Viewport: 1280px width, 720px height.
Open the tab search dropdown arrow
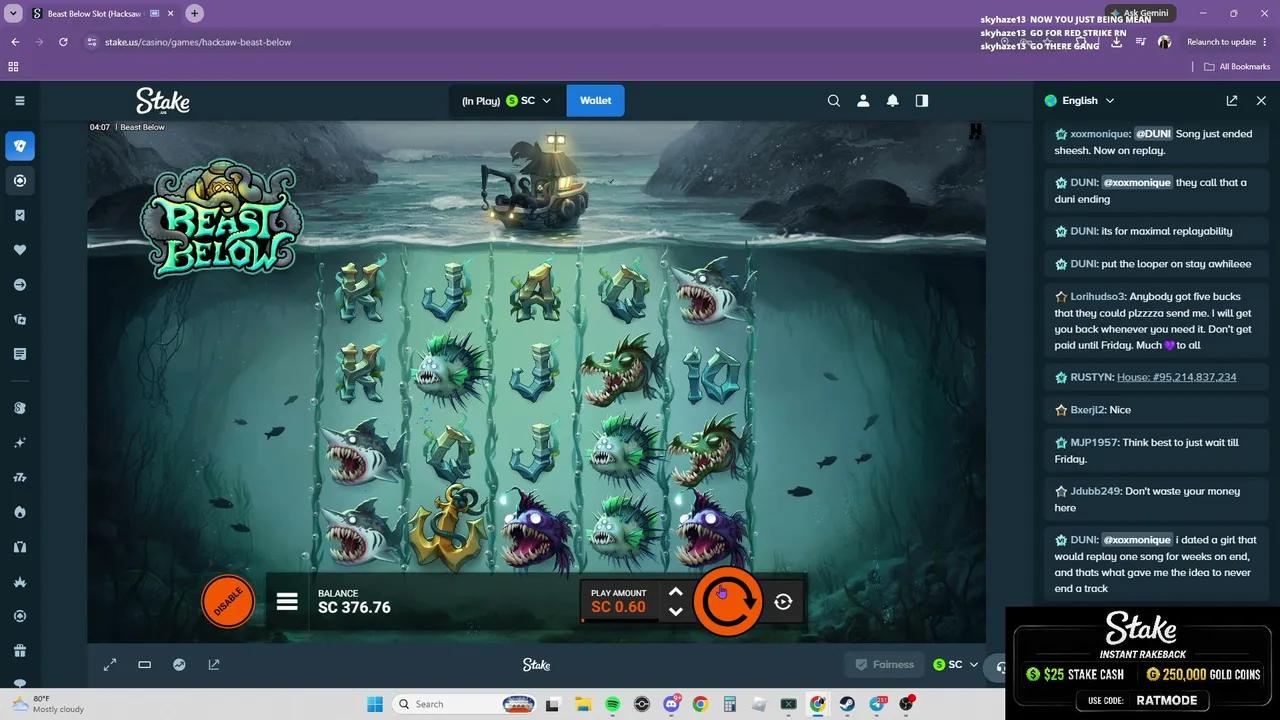click(12, 13)
